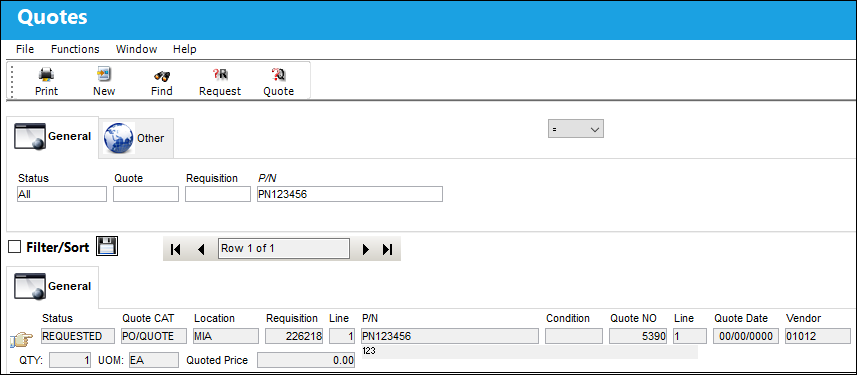Jump to first row

coord(175,249)
